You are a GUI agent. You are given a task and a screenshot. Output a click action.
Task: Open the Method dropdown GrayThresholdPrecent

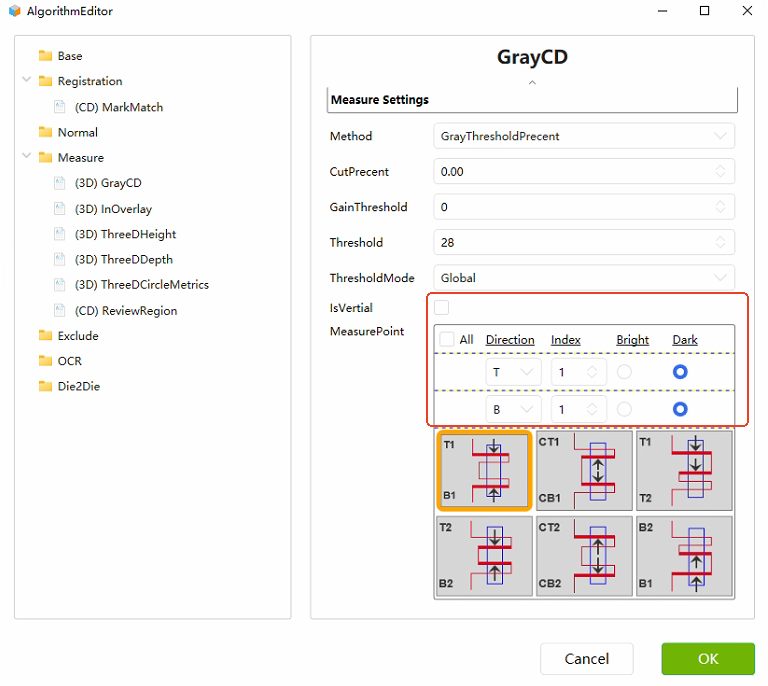point(584,136)
